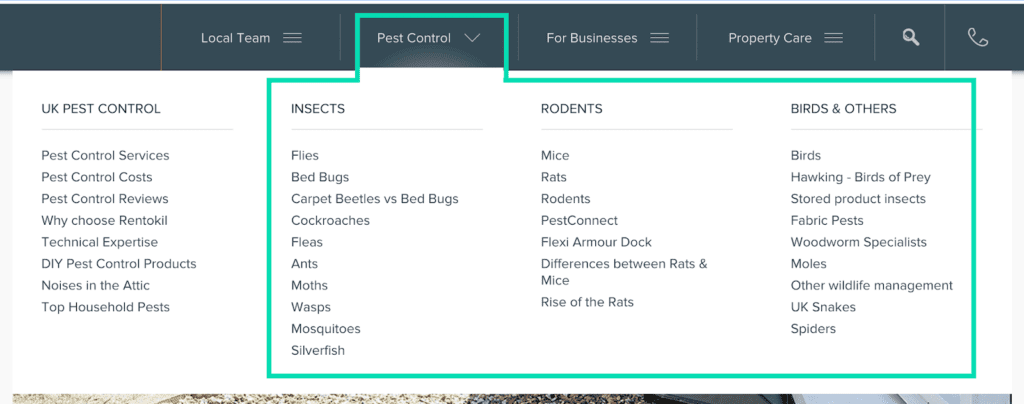Open Technical Expertise page

(x=99, y=242)
